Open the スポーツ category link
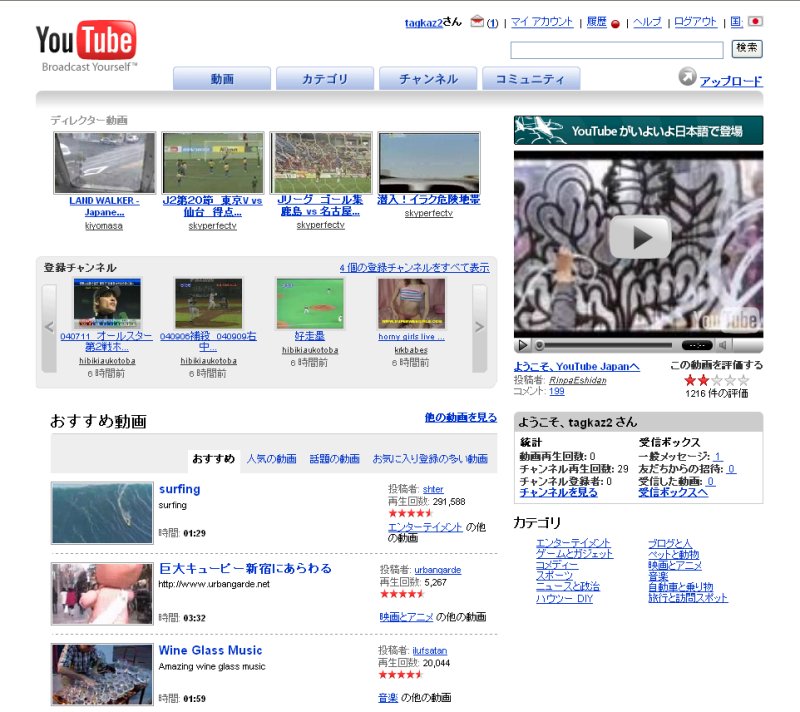The width and height of the screenshot is (800, 712). coord(554,576)
